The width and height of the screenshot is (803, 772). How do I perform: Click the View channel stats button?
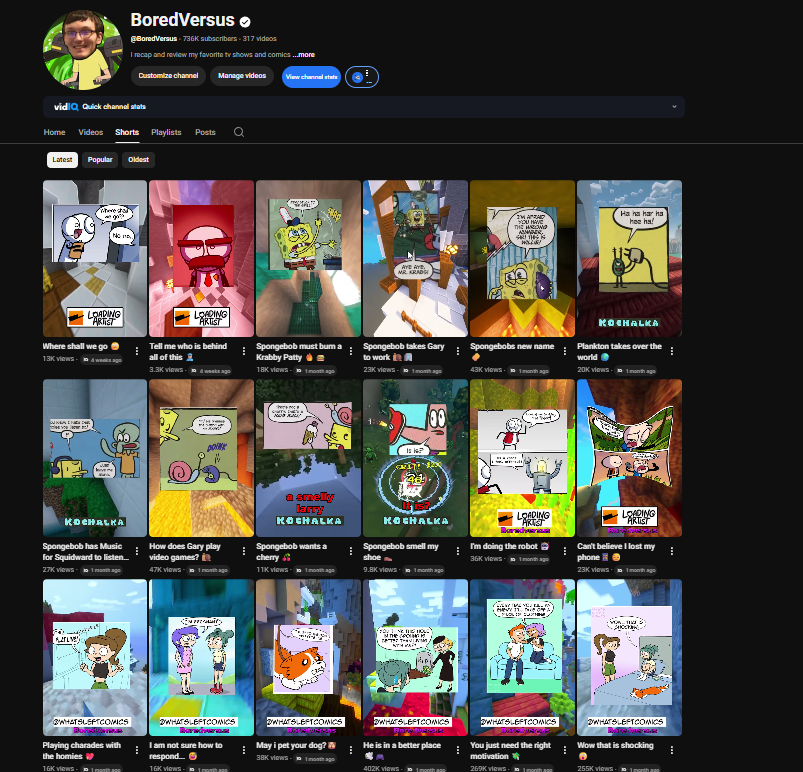311,77
